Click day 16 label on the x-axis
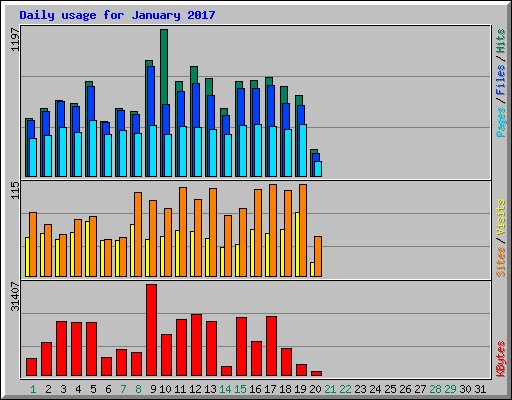The width and height of the screenshot is (512, 400). [255, 389]
